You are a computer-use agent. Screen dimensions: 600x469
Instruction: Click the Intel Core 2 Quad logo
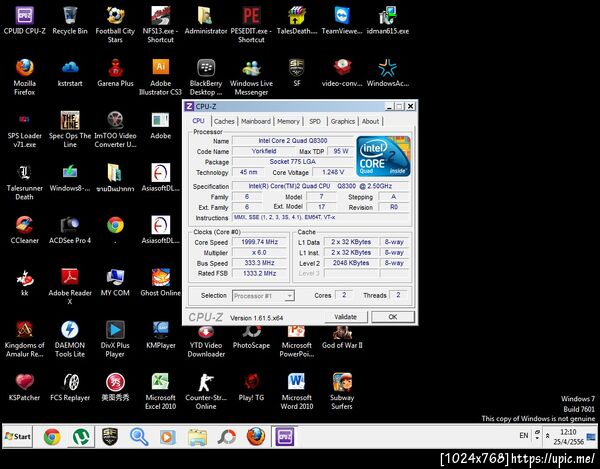(383, 156)
